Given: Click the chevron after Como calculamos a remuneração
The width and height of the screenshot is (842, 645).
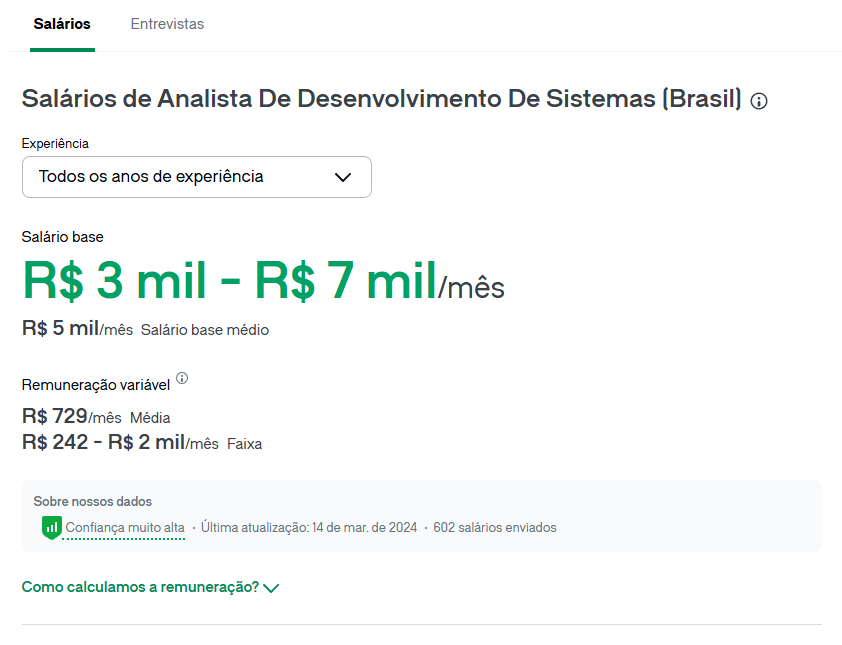Looking at the screenshot, I should pyautogui.click(x=270, y=588).
